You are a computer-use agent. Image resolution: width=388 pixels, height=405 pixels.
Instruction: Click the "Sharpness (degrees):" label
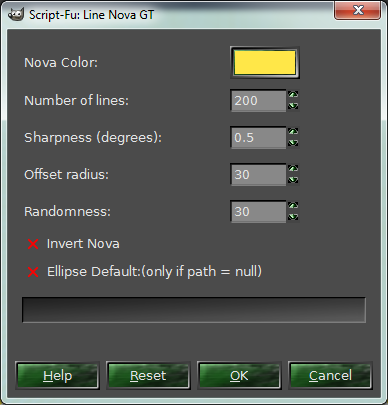[x=93, y=138]
